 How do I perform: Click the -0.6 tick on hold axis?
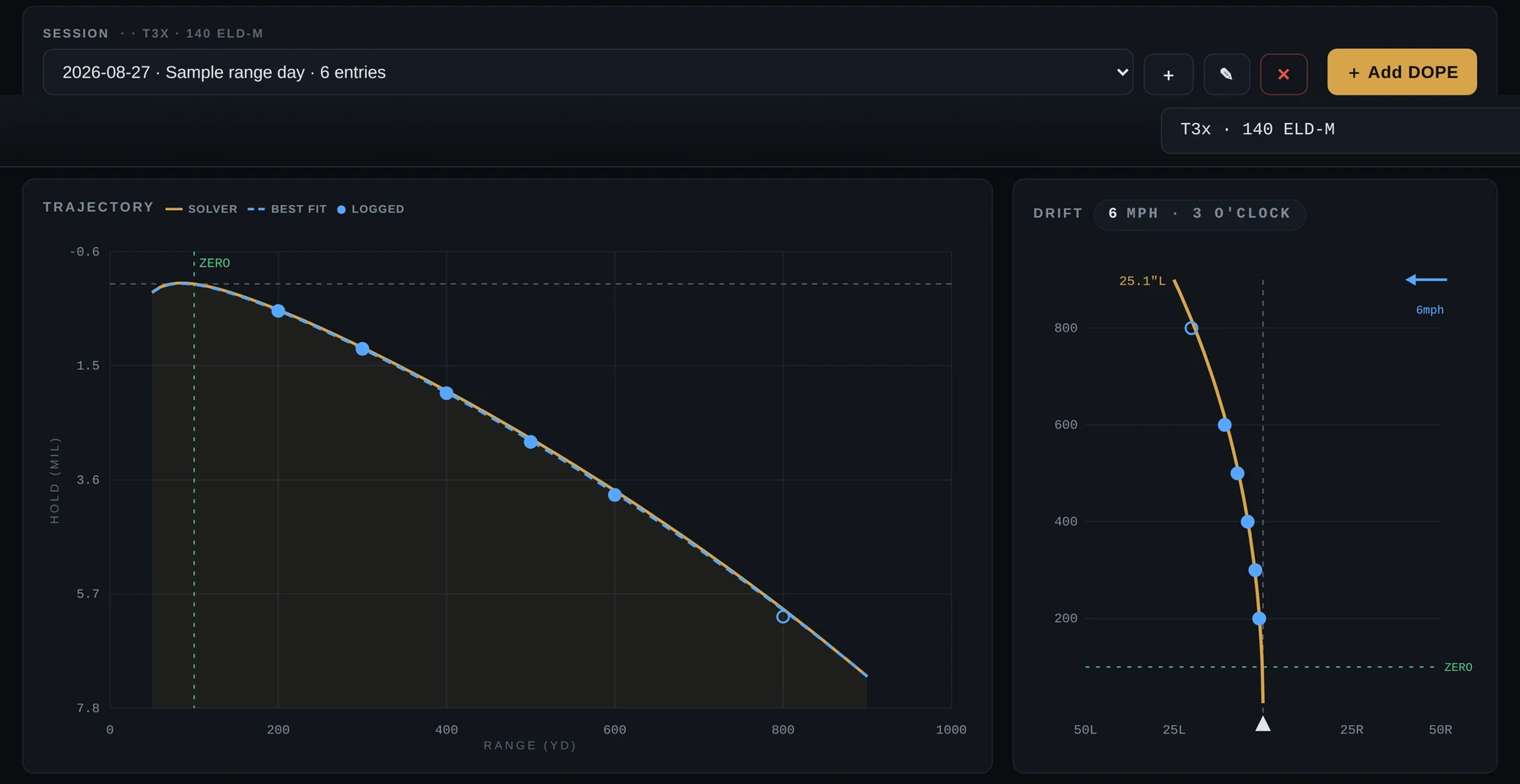[84, 251]
